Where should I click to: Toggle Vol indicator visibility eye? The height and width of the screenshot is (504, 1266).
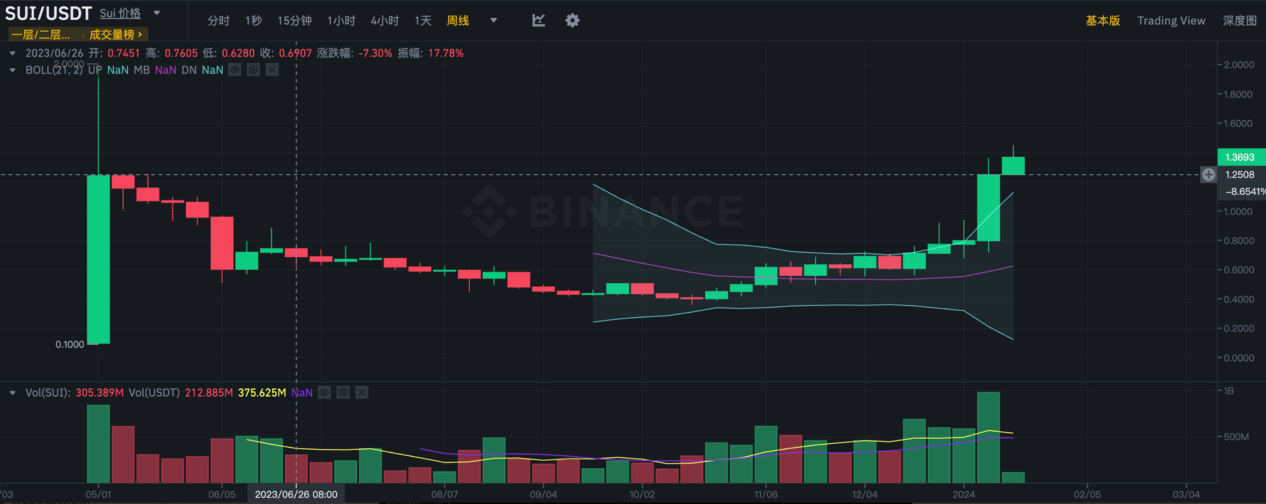323,393
